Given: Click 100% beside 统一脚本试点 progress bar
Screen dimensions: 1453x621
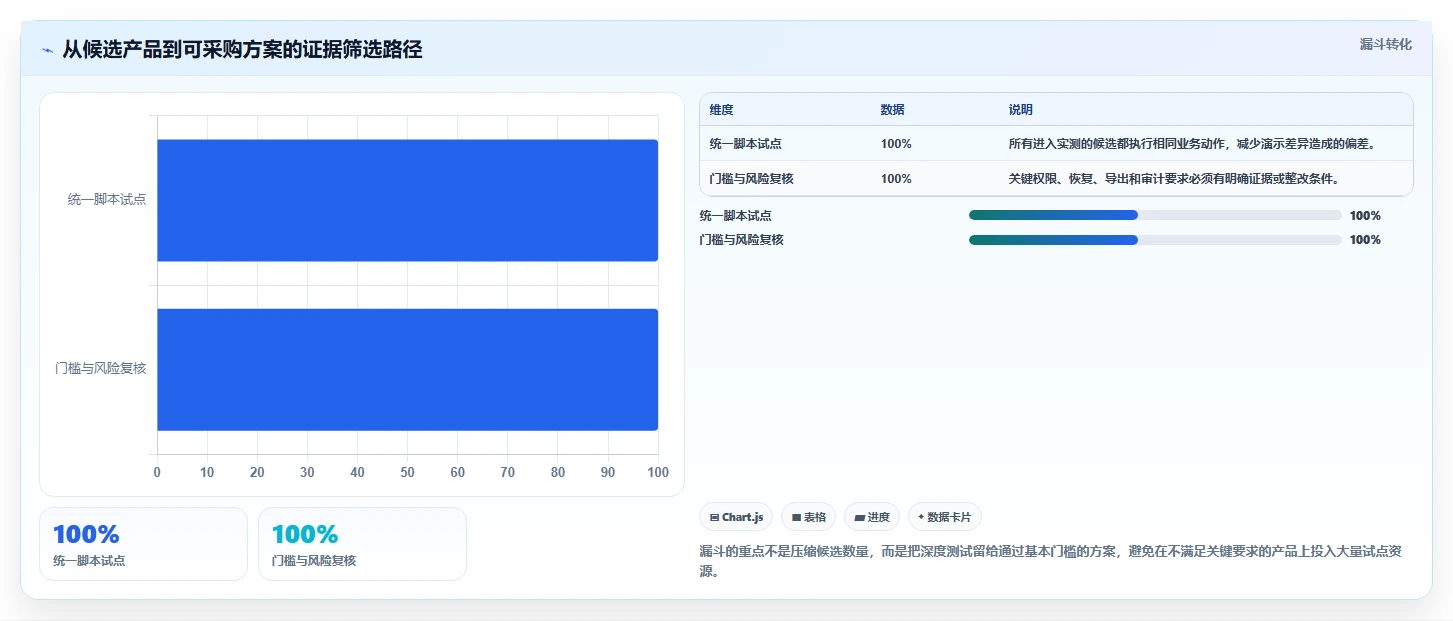Looking at the screenshot, I should point(1365,216).
